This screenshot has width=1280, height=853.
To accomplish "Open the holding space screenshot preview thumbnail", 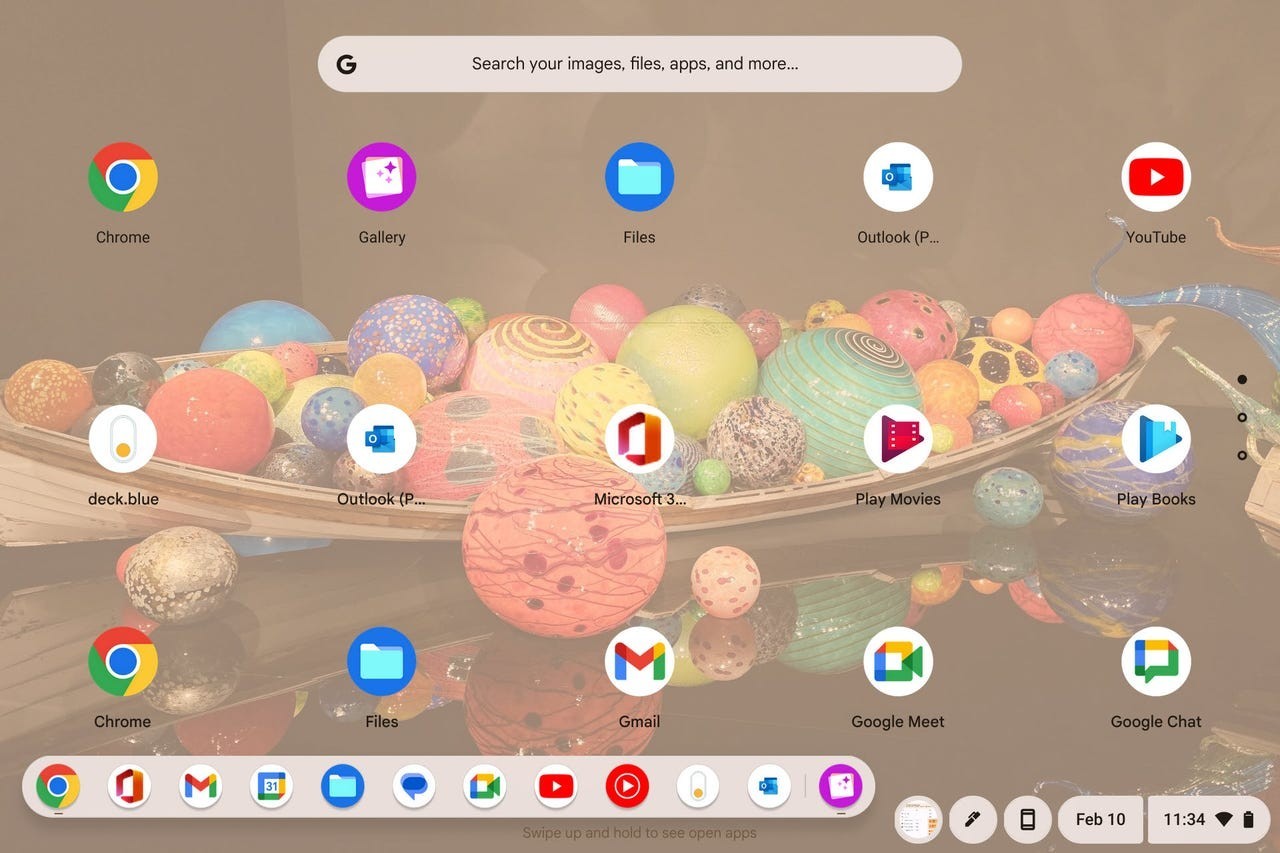I will click(918, 819).
